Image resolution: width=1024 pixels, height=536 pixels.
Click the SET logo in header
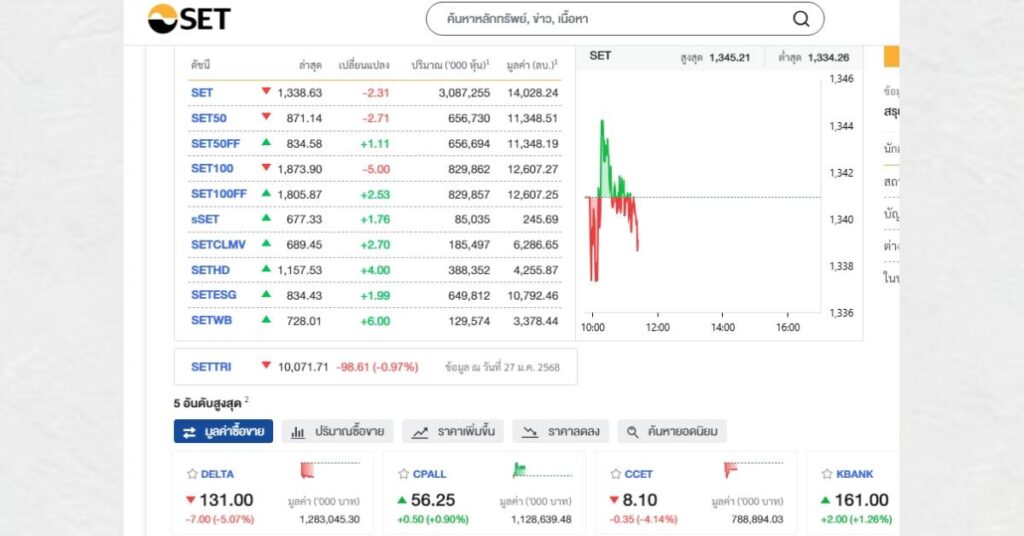tap(189, 19)
